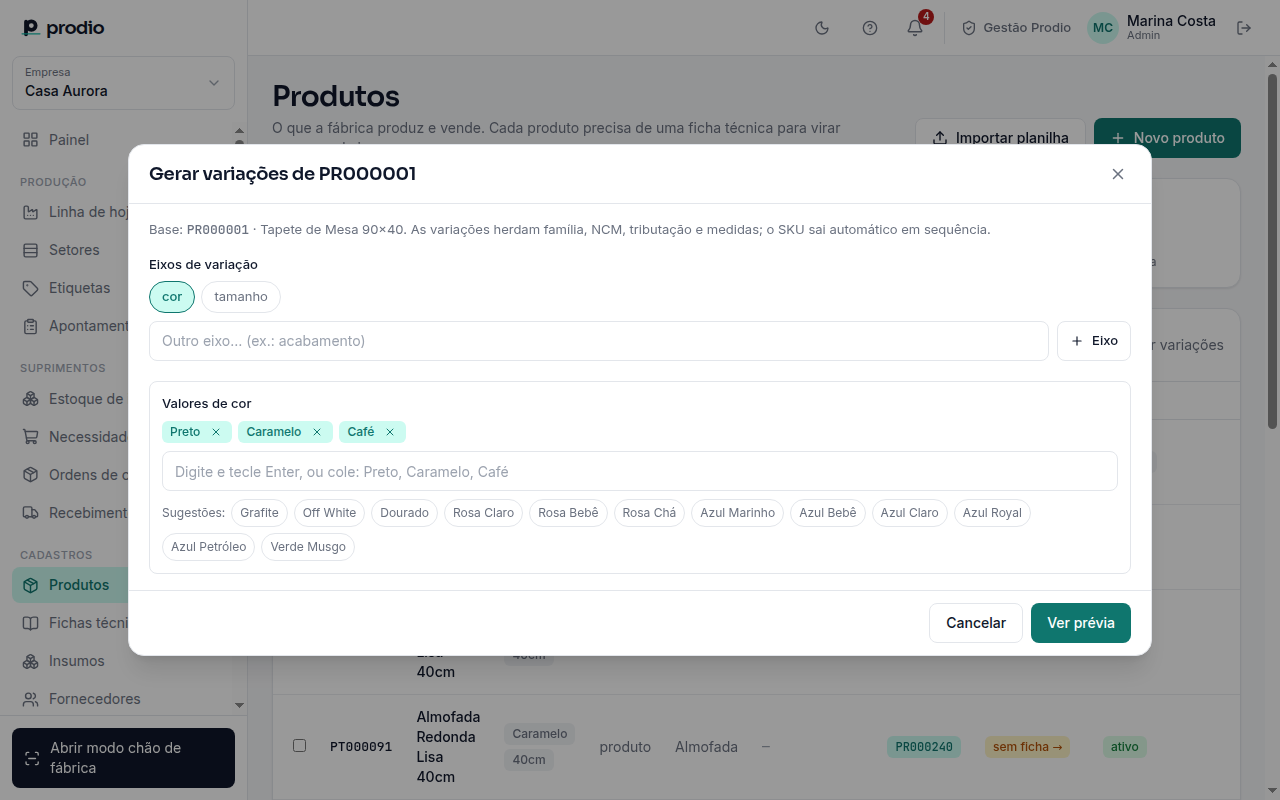Add suggestion Azul Bebê

coord(828,513)
